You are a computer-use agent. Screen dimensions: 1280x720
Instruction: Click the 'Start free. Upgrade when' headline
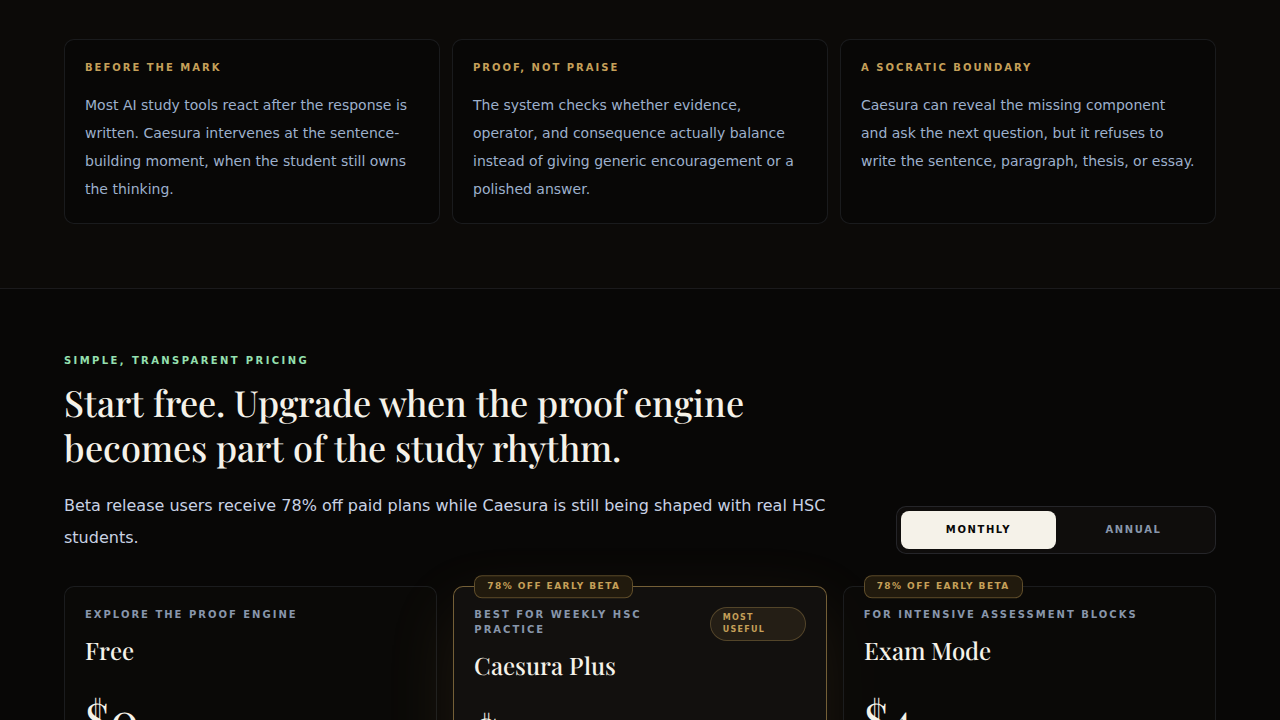tap(404, 426)
